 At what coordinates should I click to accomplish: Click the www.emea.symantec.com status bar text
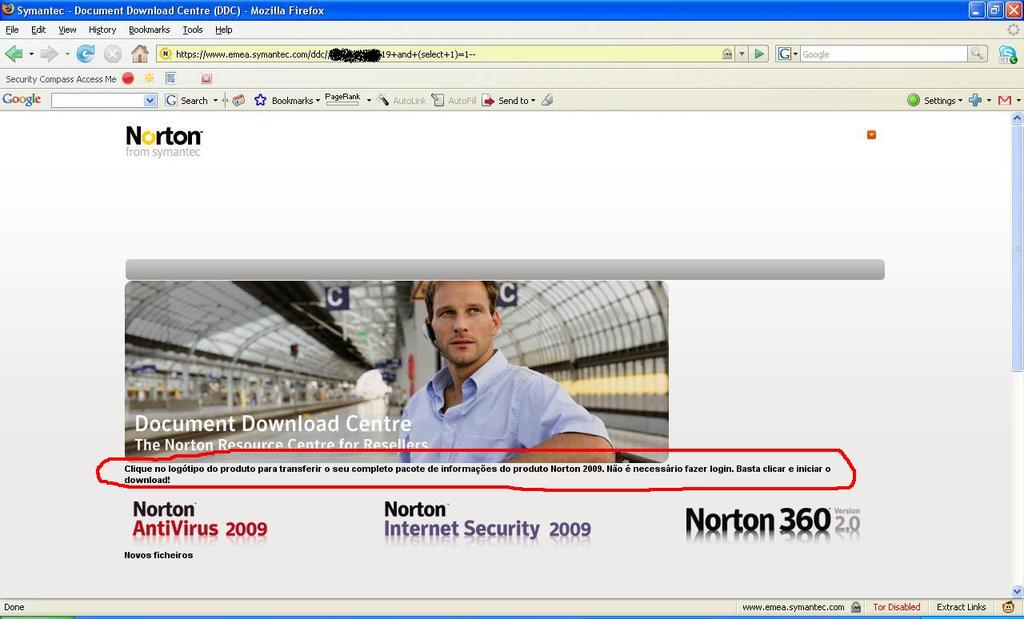pos(793,607)
